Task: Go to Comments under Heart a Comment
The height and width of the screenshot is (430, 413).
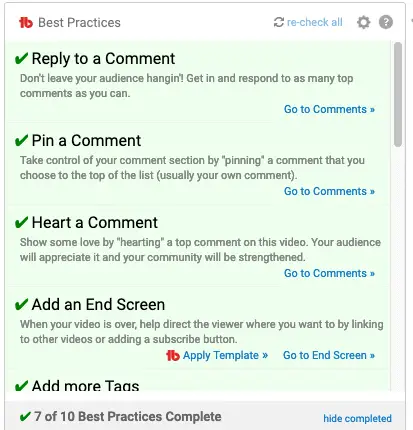Action: click(329, 273)
